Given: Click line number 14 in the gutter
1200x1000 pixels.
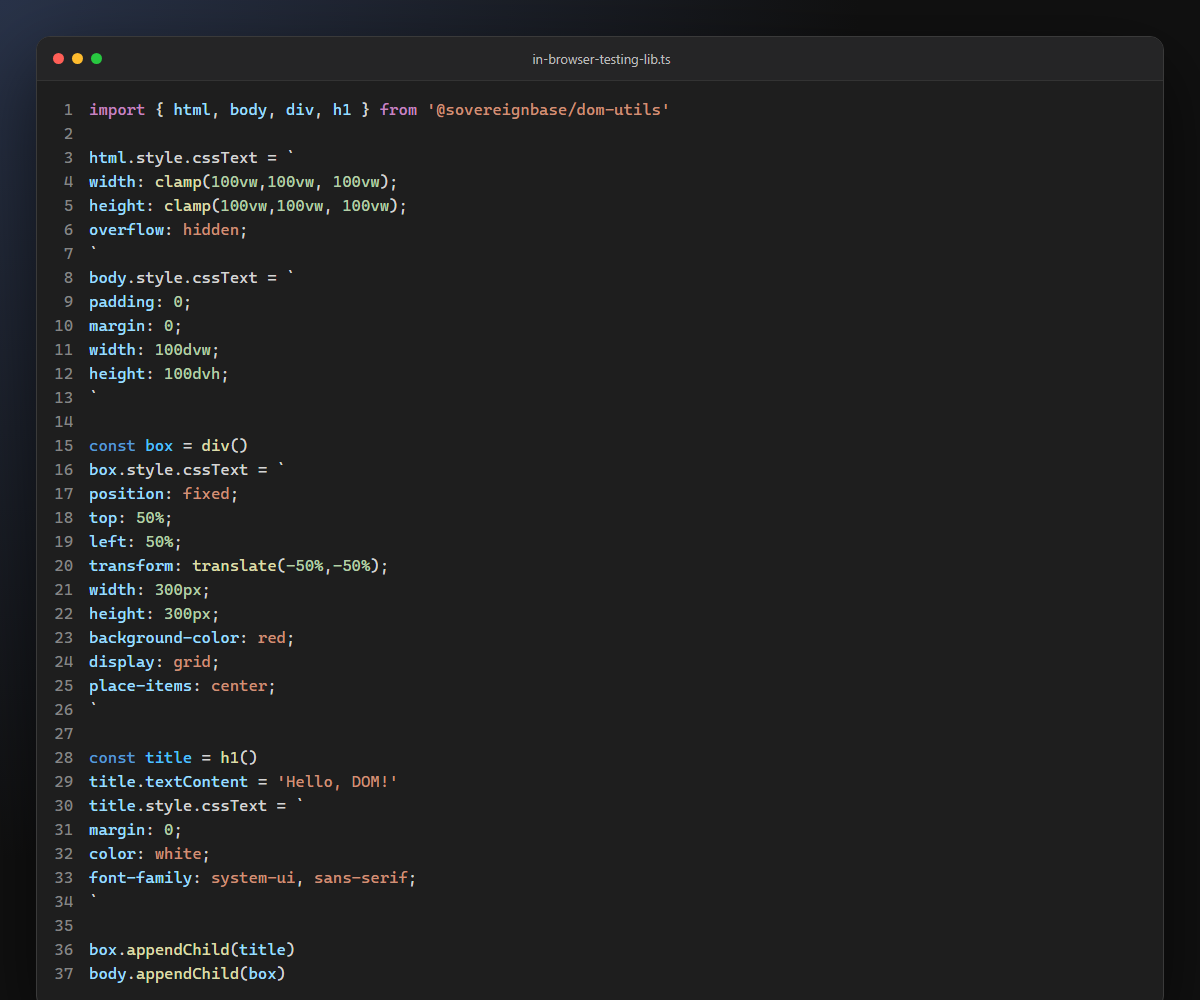Looking at the screenshot, I should click(x=64, y=422).
